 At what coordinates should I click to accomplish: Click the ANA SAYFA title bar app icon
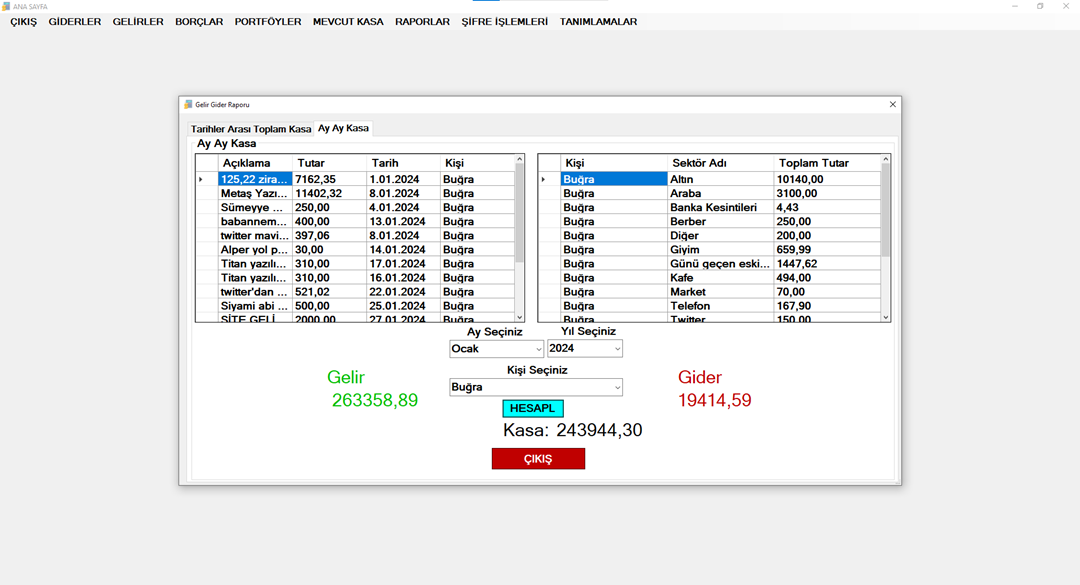coord(6,6)
